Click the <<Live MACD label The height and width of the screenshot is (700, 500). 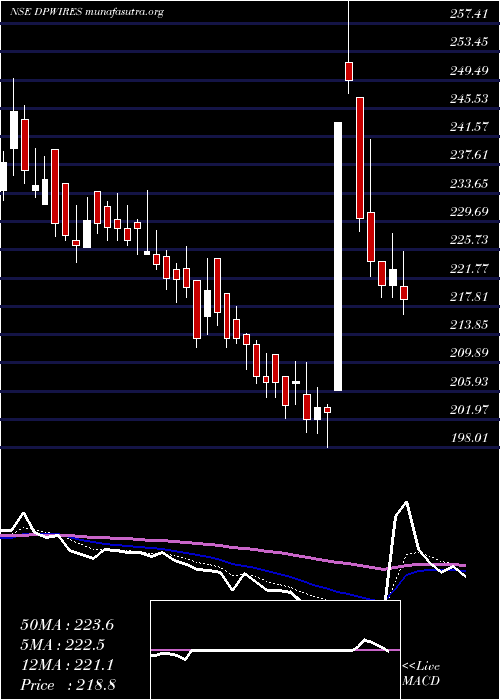point(421,674)
